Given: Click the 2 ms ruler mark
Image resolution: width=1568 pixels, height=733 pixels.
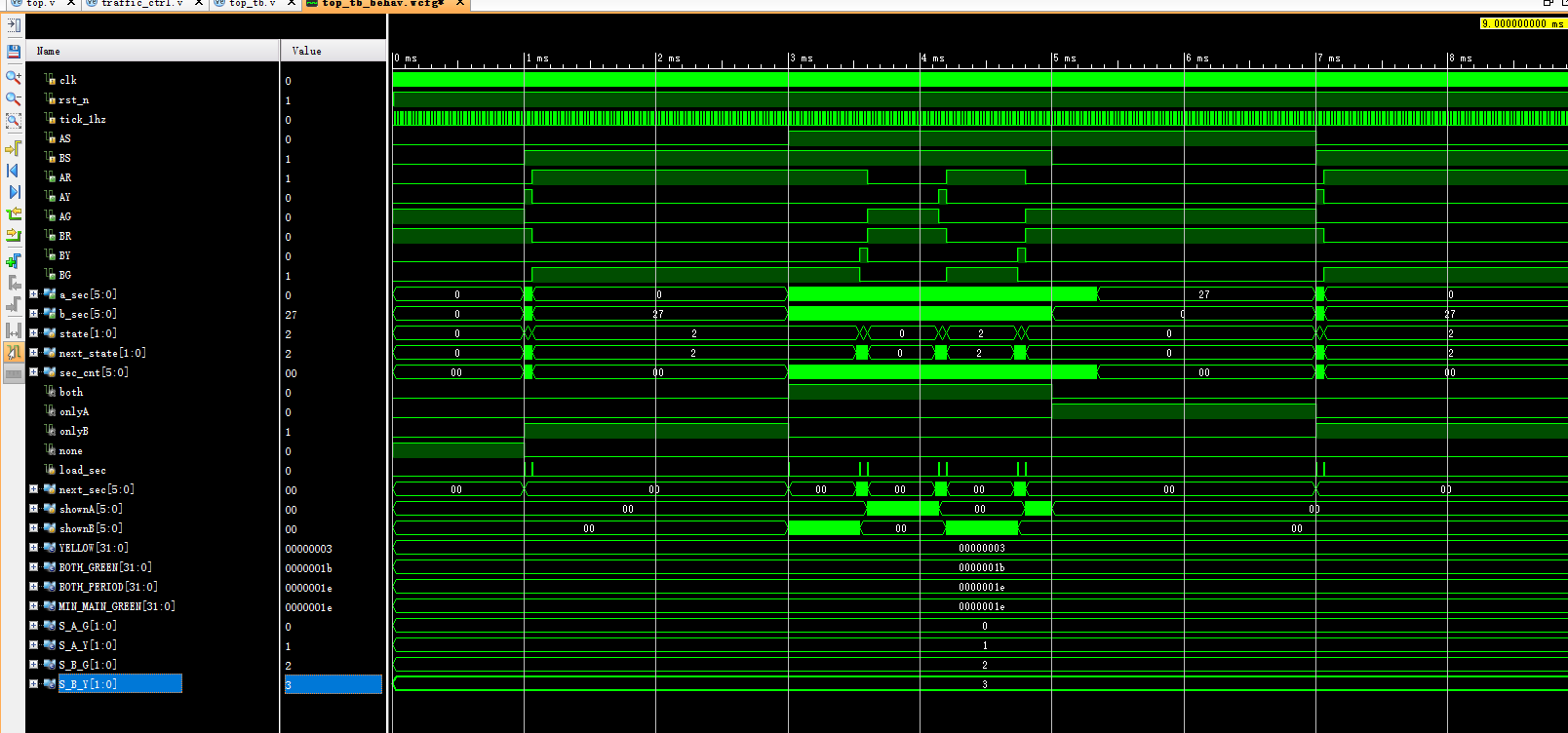Looking at the screenshot, I should coord(669,58).
